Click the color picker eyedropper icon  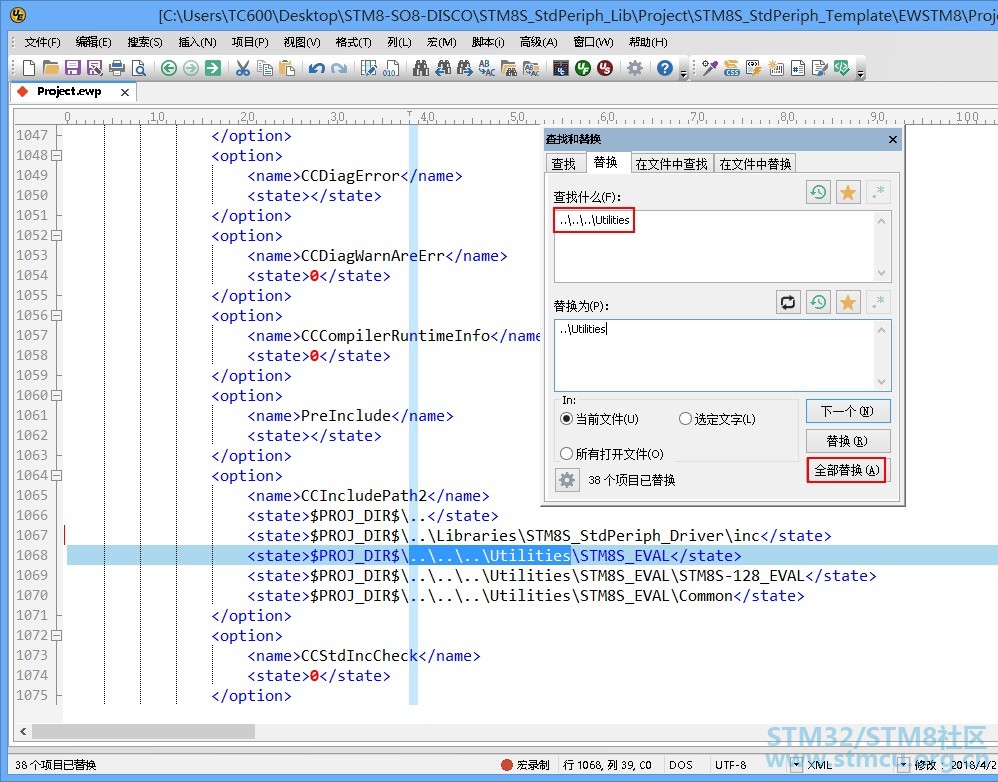tap(710, 68)
